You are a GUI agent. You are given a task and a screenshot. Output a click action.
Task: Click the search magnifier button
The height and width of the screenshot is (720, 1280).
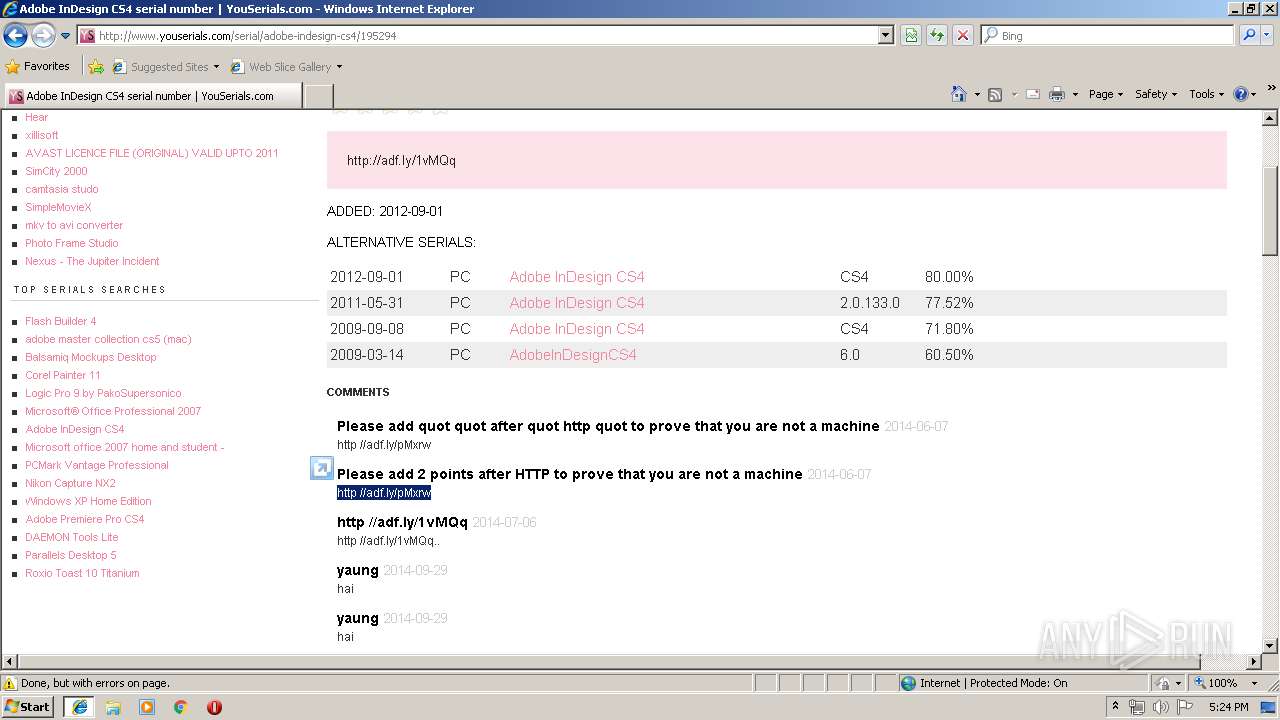coord(1248,35)
